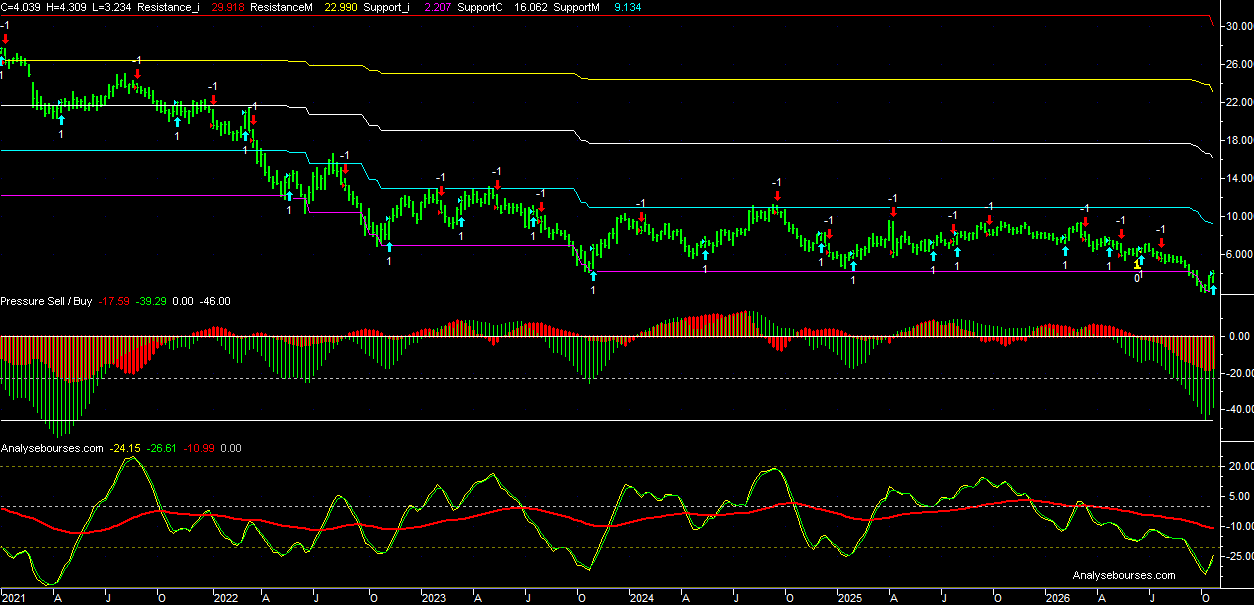1254x605 pixels.
Task: Click the yellow signal arrow labeled 0
Action: pos(1138,265)
